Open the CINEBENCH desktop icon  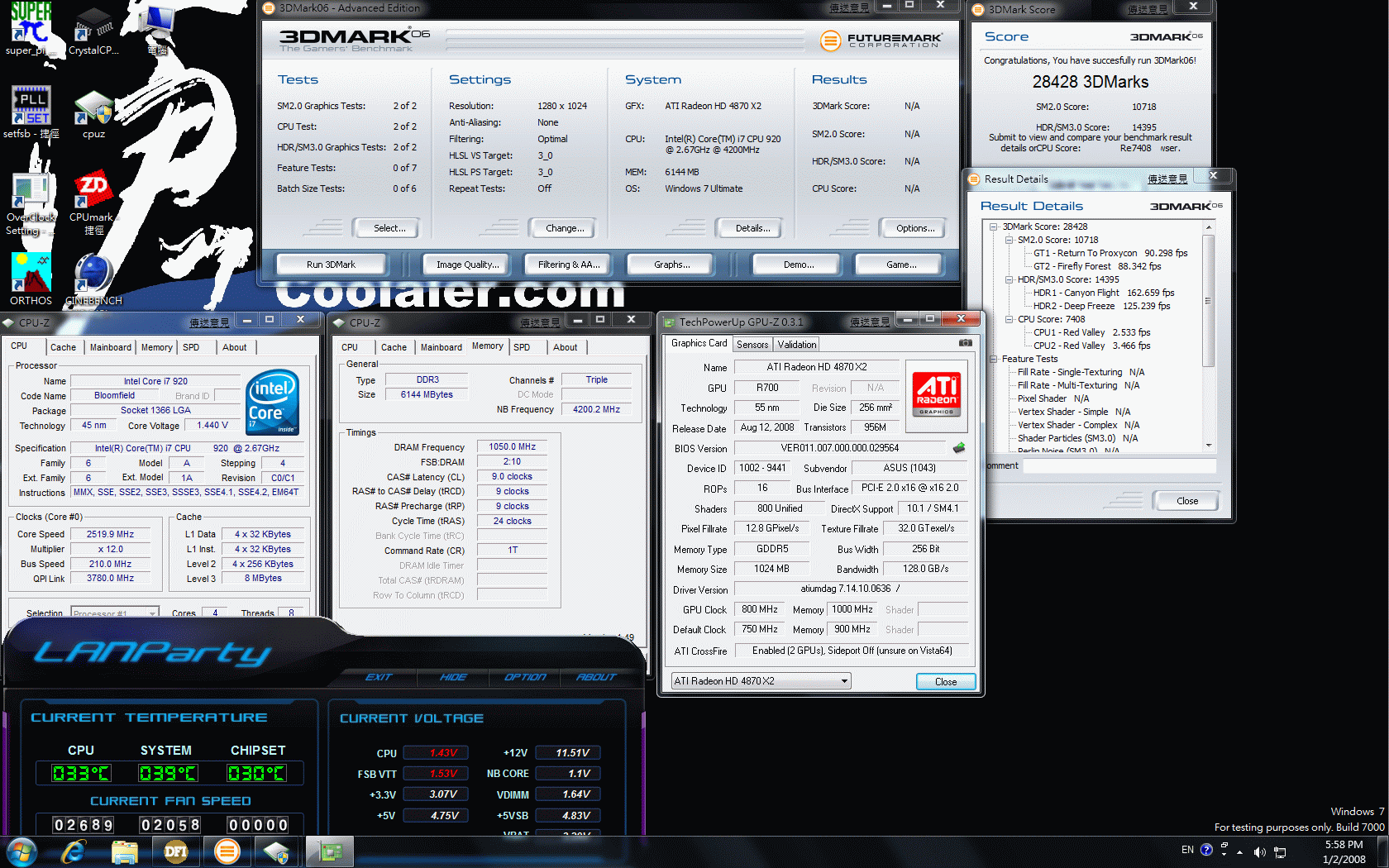[x=93, y=279]
